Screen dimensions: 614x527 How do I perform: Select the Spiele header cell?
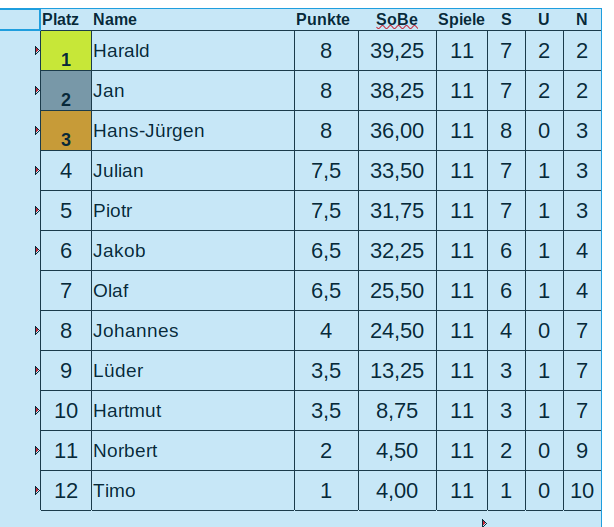click(x=461, y=19)
